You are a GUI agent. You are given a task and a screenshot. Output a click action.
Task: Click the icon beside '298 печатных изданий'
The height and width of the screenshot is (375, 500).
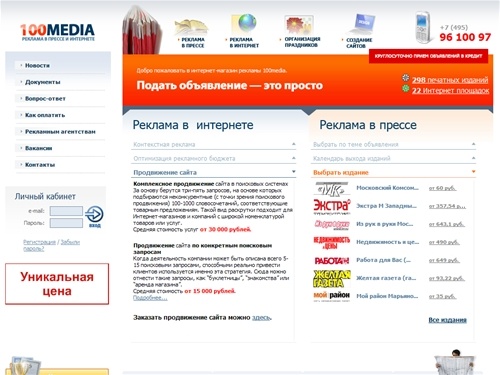tap(405, 78)
